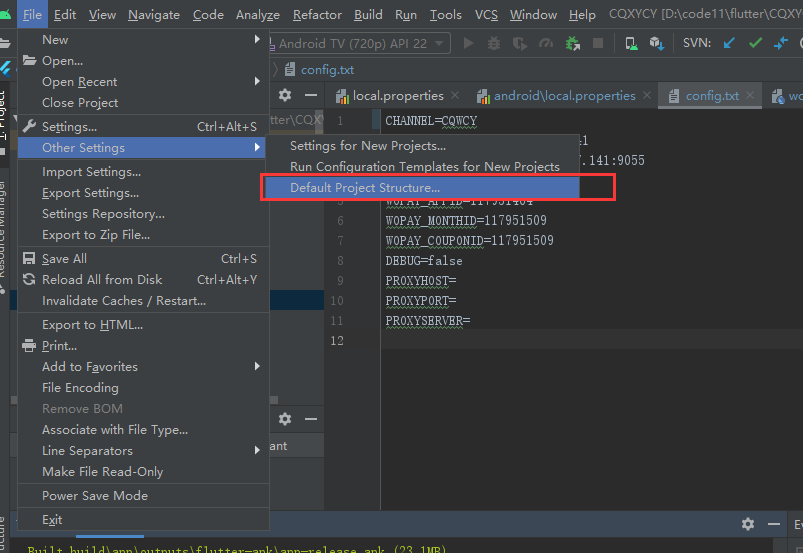Collapse lower-left panel with minus icon
Screen dimensions: 803x553
pos(311,419)
